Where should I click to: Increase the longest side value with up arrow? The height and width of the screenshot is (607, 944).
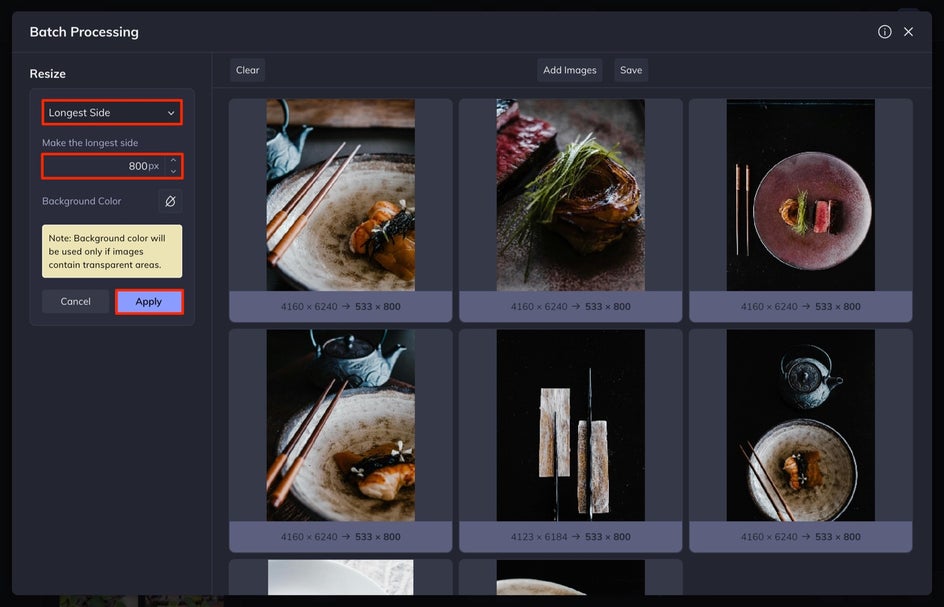(x=173, y=160)
